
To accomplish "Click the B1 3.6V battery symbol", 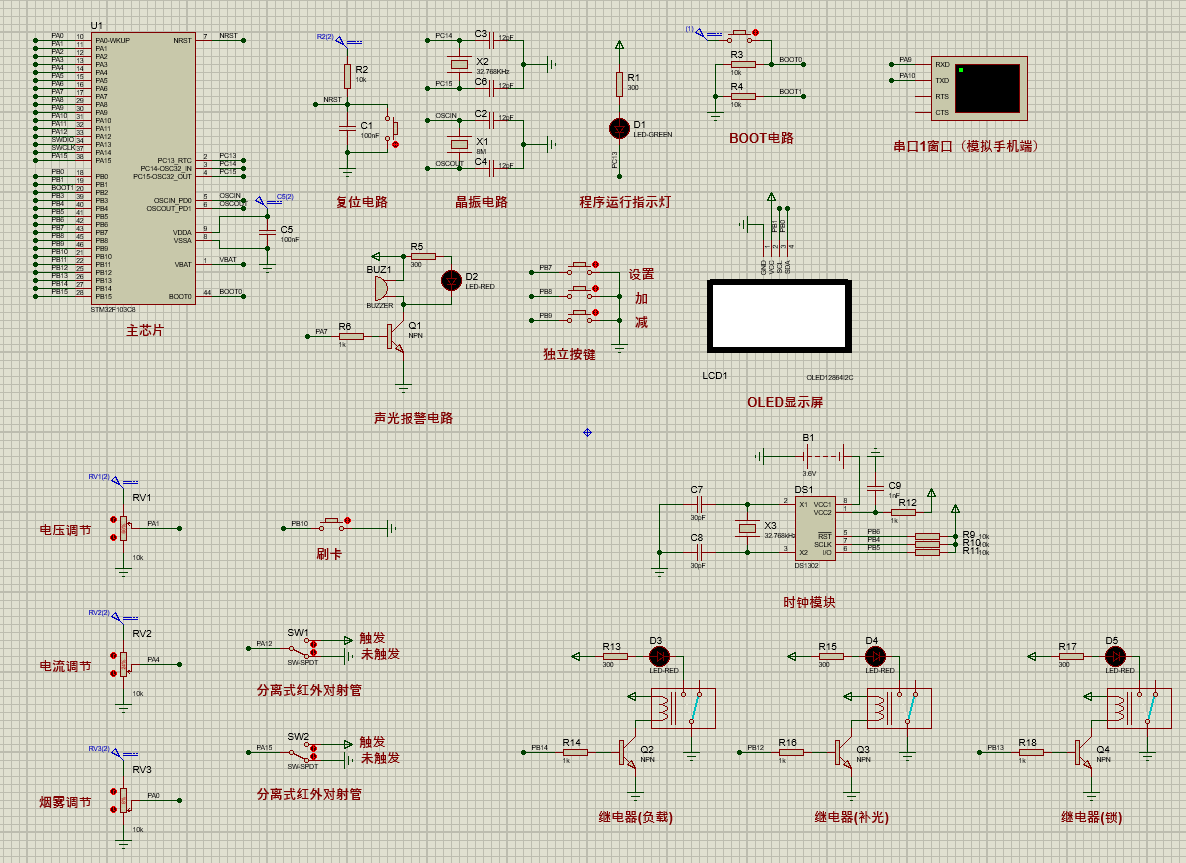I will pyautogui.click(x=824, y=457).
